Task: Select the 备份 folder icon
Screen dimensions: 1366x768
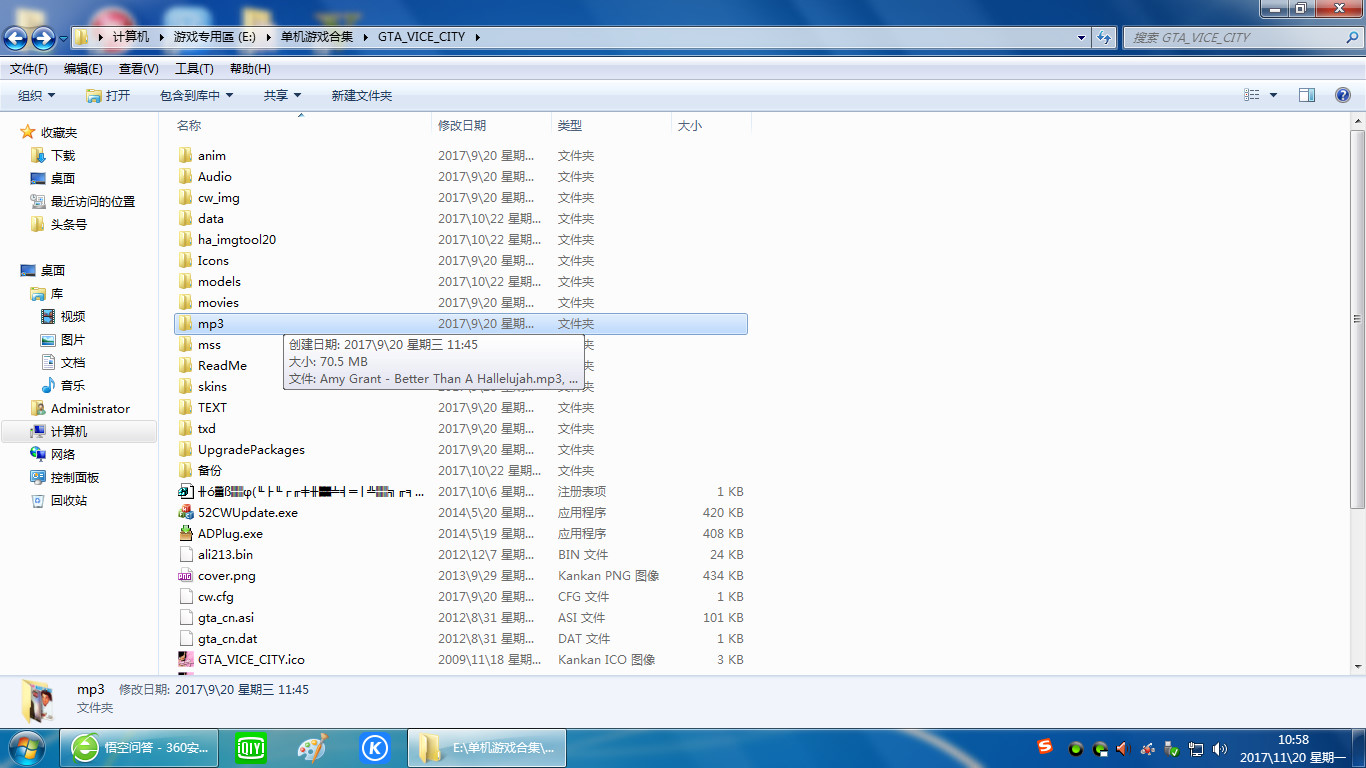Action: 185,470
